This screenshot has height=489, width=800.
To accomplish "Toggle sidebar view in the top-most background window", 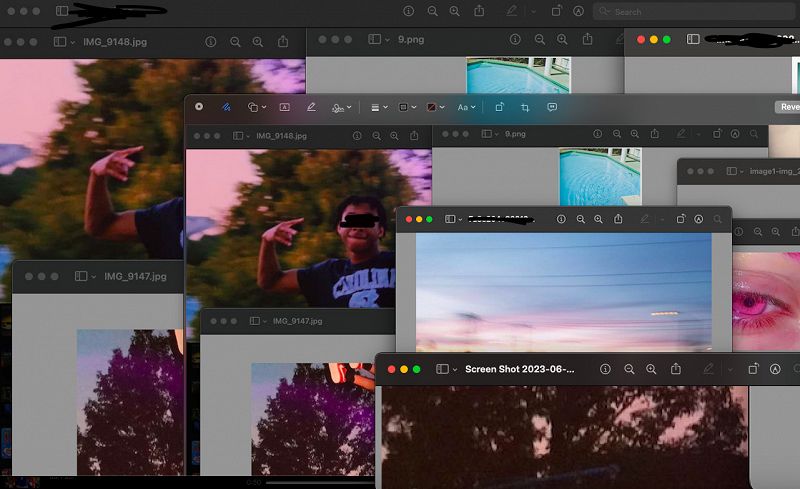I will coord(62,11).
